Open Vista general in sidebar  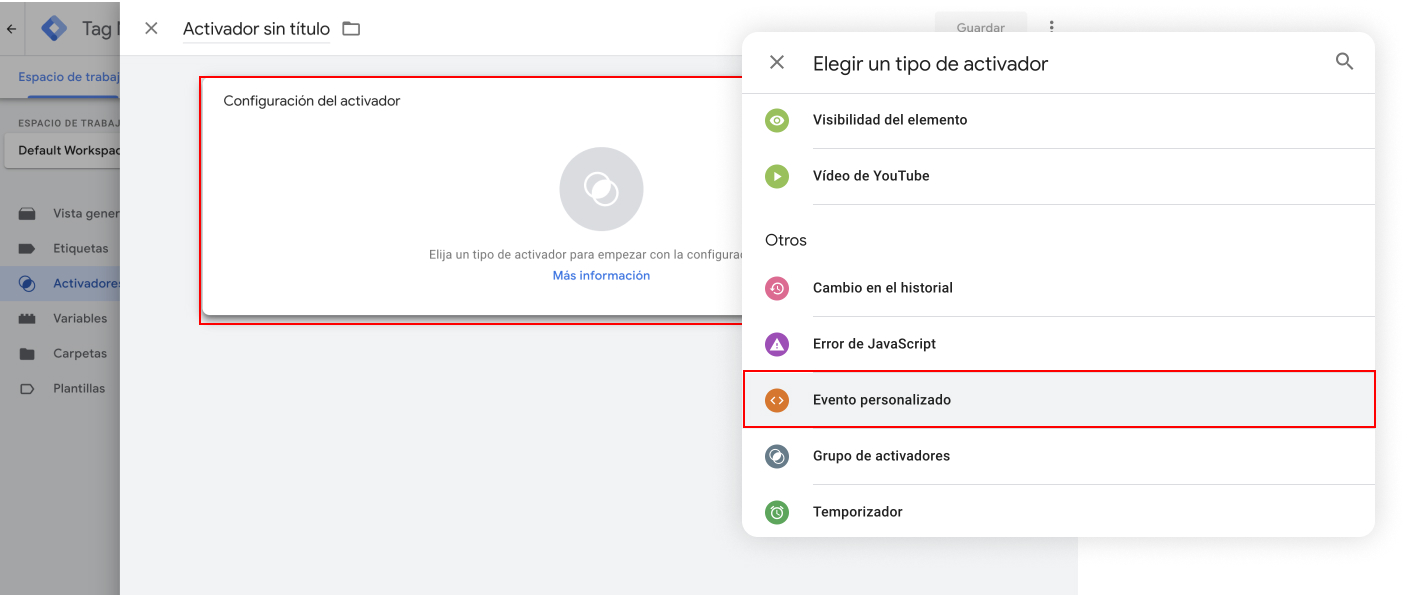(60, 214)
